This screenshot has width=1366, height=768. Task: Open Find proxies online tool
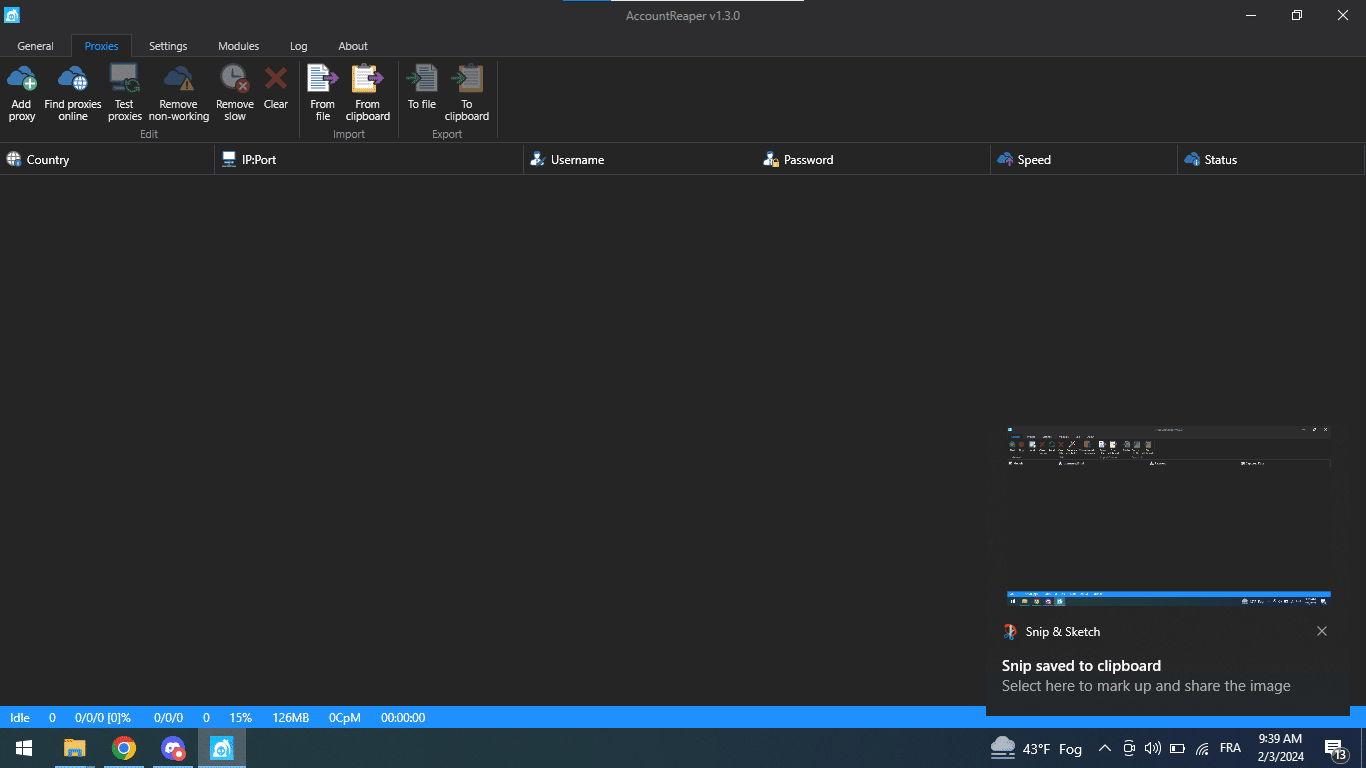tap(73, 92)
